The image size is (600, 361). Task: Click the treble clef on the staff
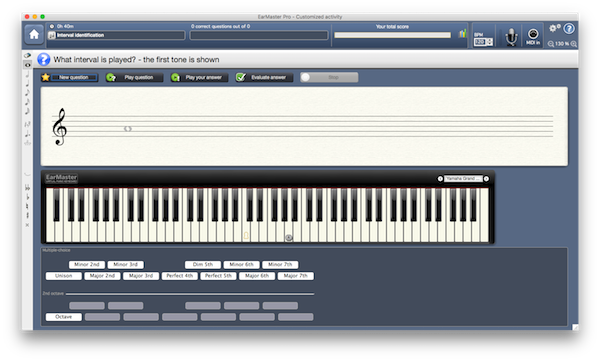click(x=59, y=127)
